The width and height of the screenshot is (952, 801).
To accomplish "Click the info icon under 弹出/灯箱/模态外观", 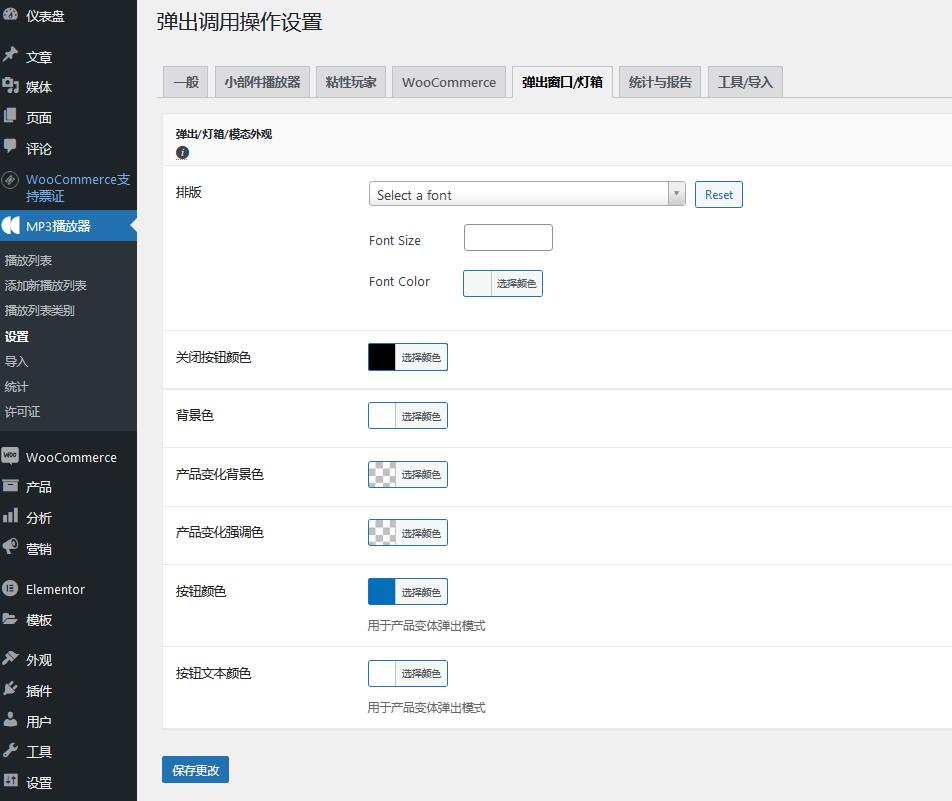I will point(182,153).
